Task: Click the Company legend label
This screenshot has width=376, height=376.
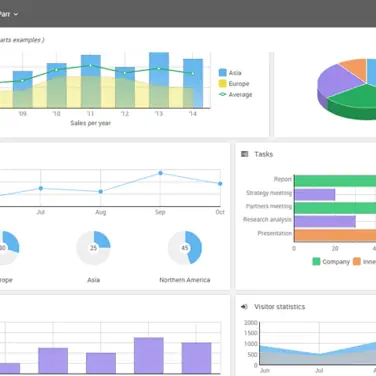Action: point(336,262)
